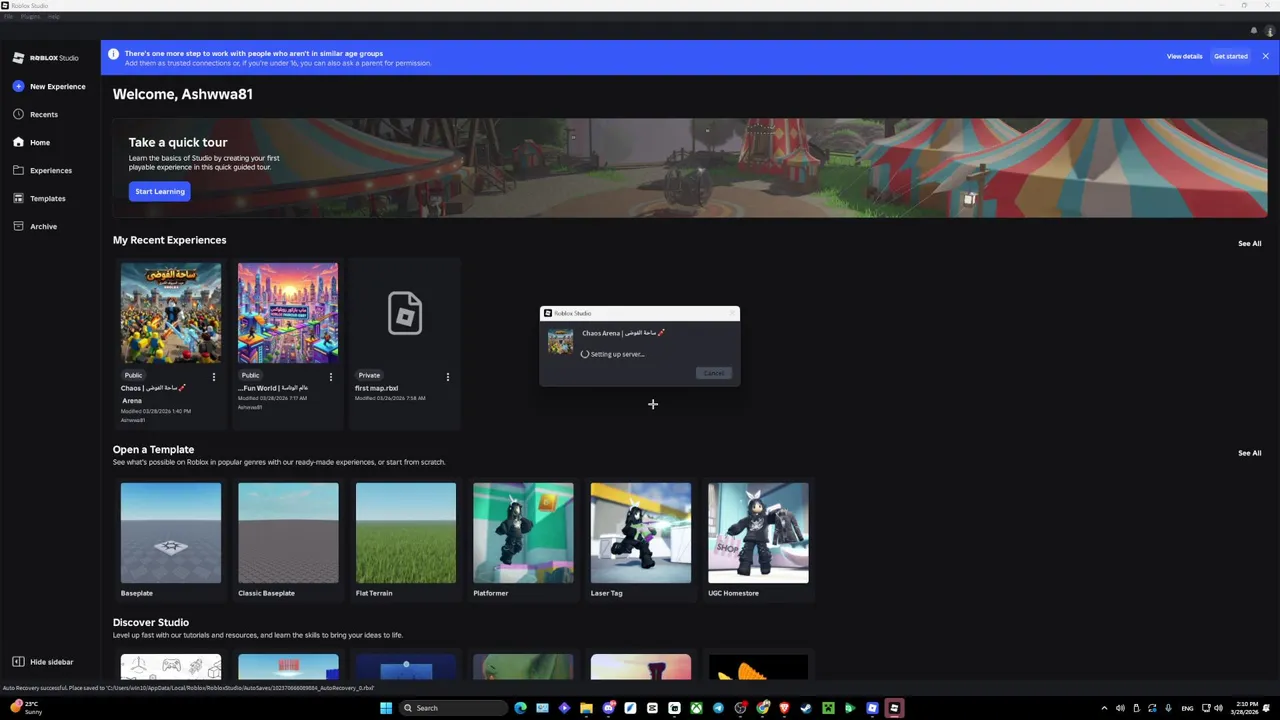Screen dimensions: 1280x720
Task: Open the user account avatar icon
Action: click(1269, 31)
